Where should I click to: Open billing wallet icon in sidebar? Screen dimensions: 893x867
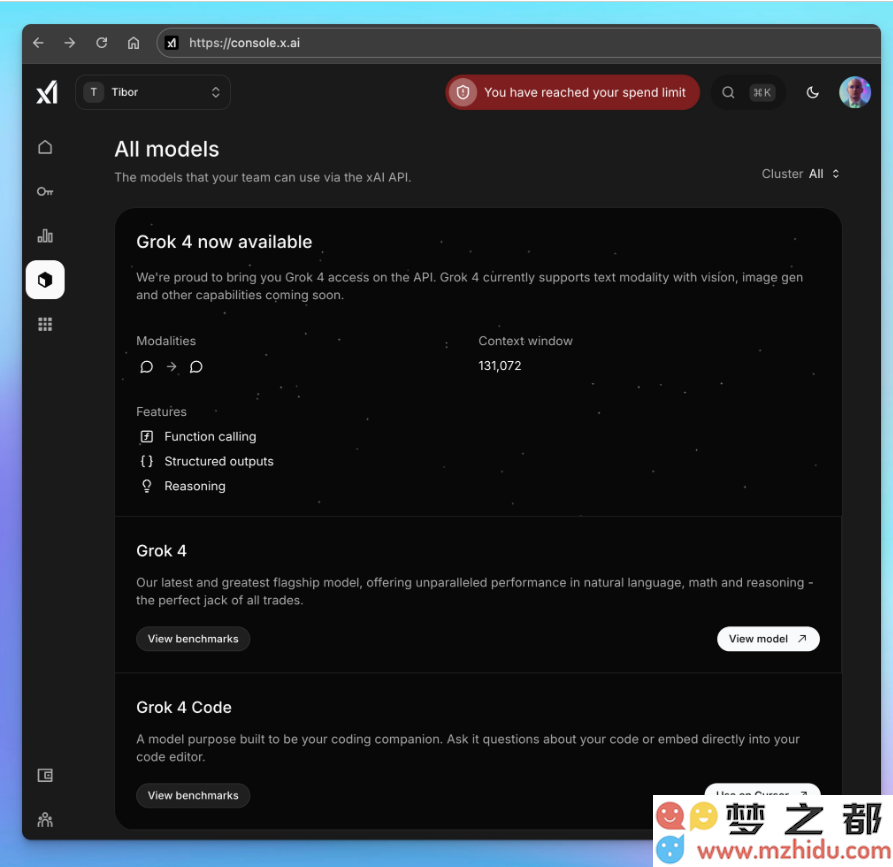(x=45, y=775)
